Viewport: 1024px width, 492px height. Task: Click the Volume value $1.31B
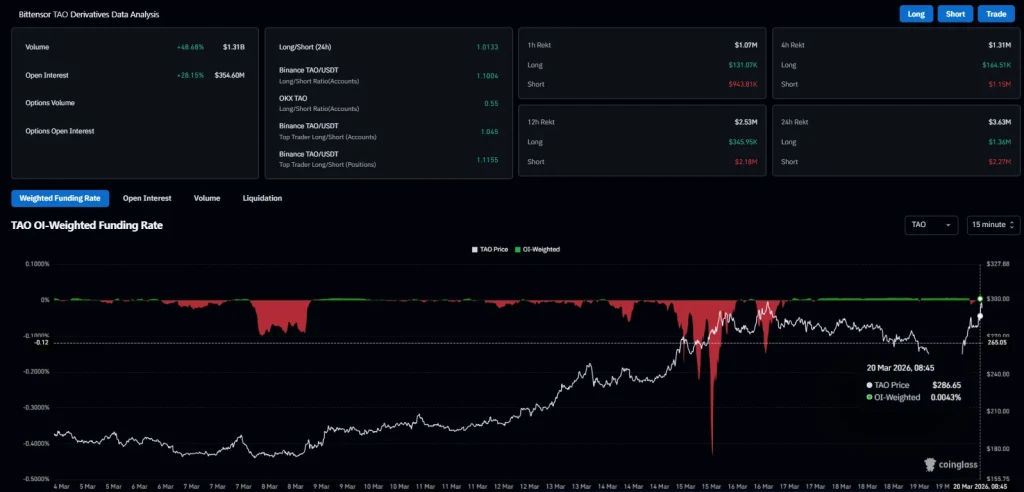click(233, 47)
